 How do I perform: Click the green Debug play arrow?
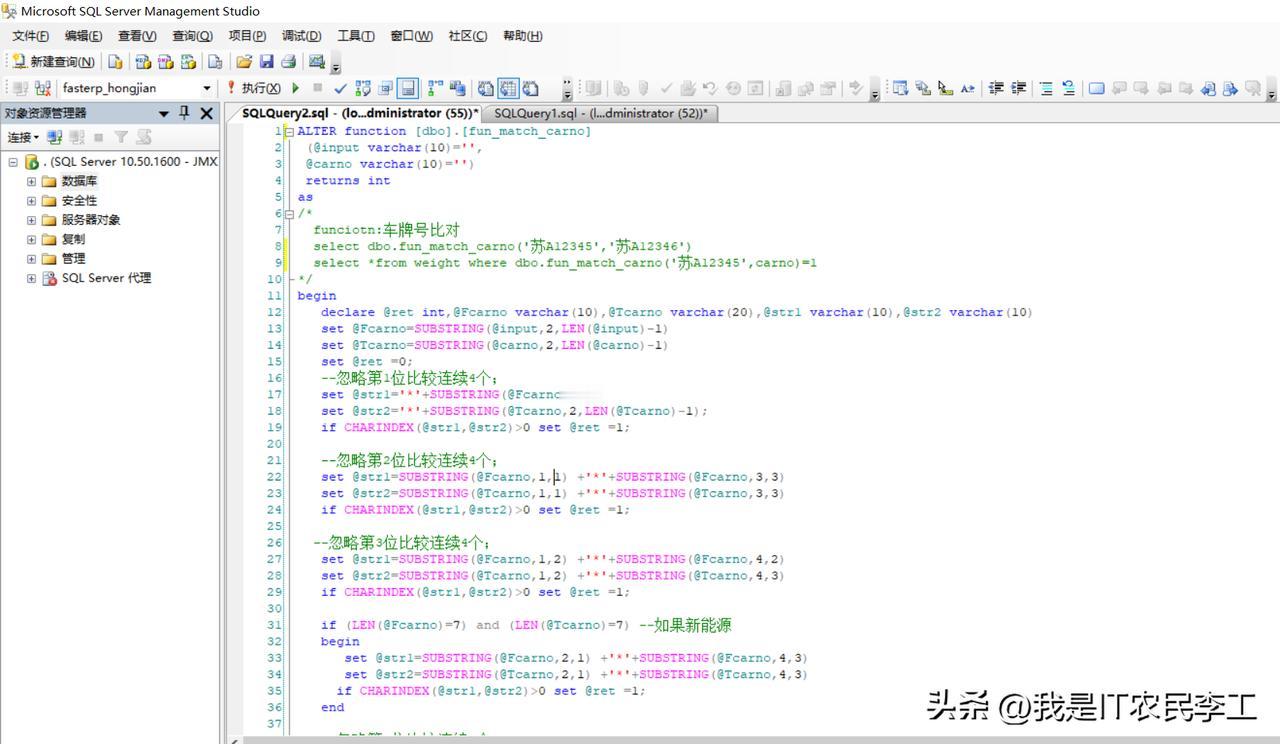(295, 88)
